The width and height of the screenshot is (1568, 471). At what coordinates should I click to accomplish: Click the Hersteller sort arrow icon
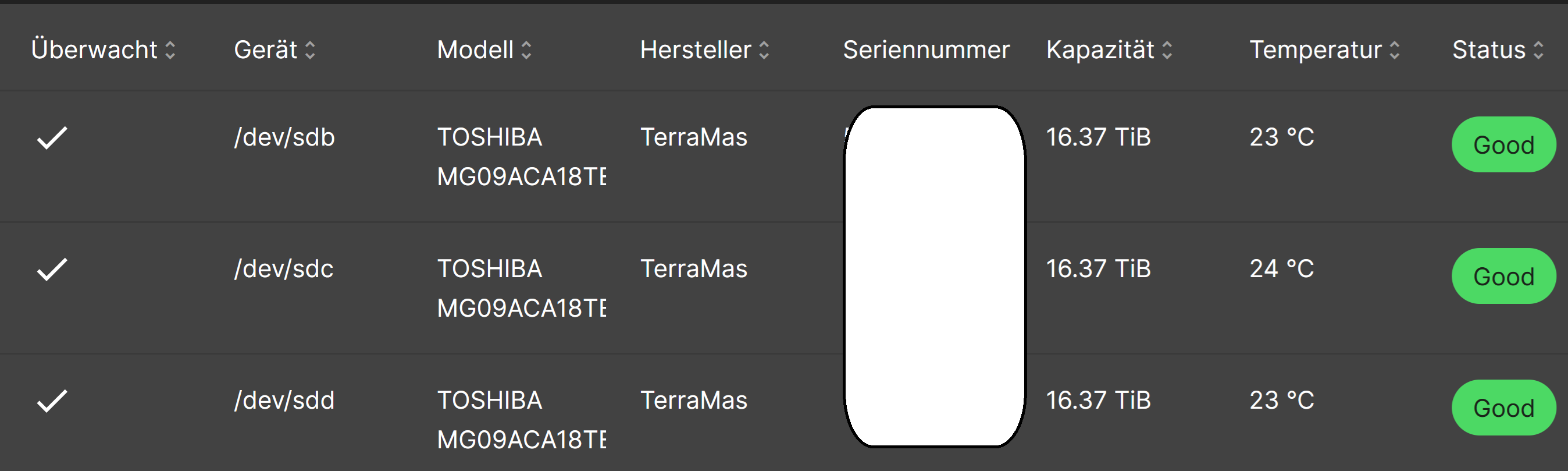[x=764, y=50]
